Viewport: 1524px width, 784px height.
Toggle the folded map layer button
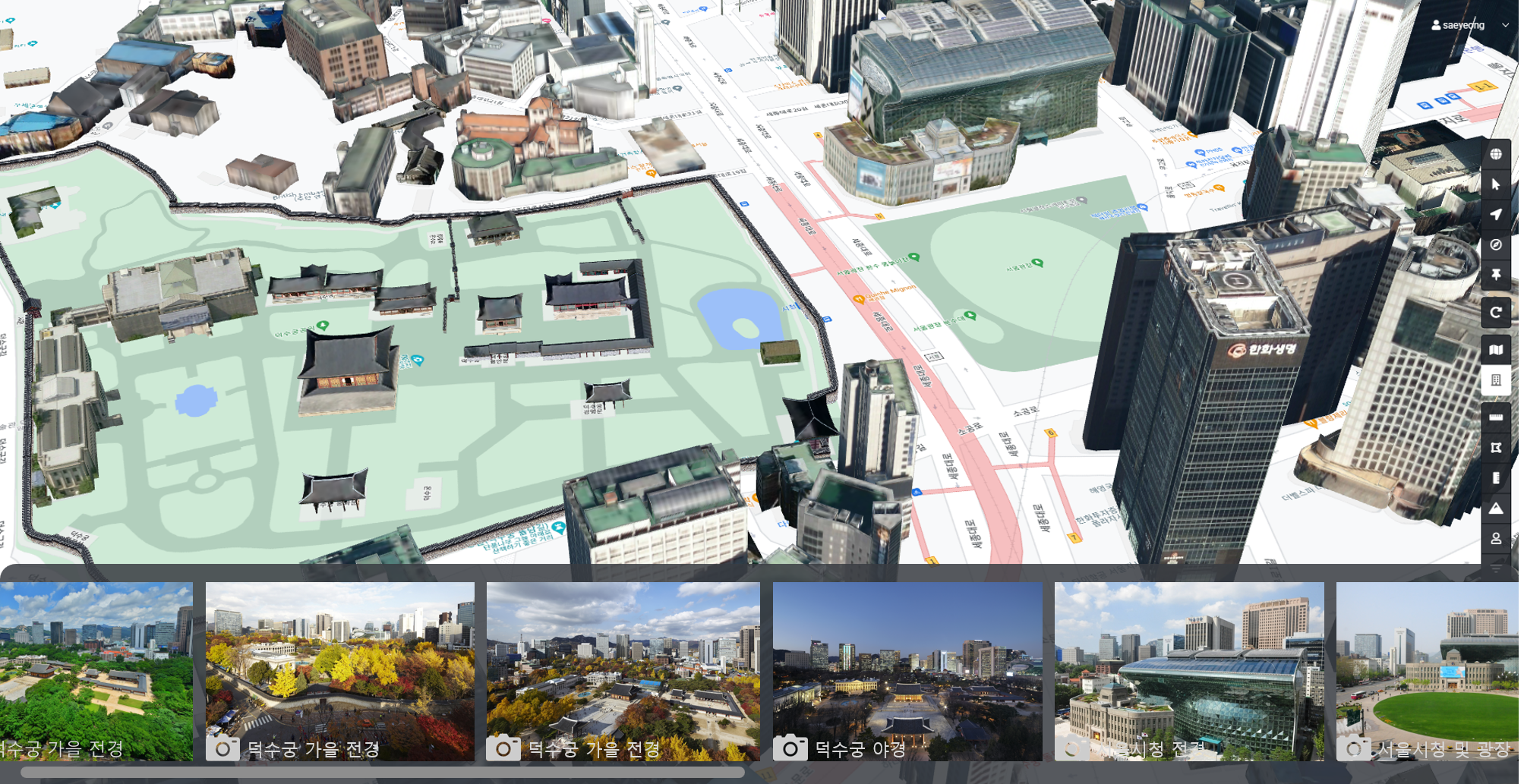[1495, 350]
